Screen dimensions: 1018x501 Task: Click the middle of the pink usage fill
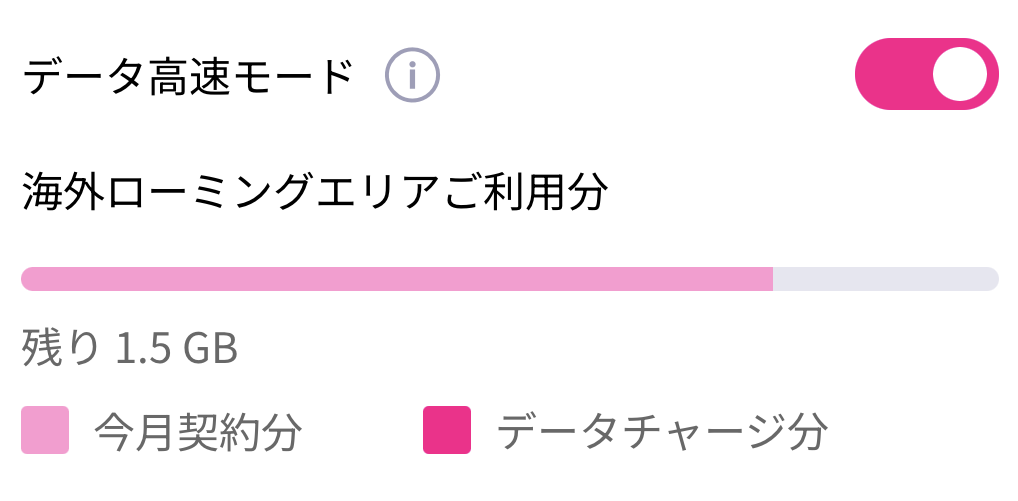point(397,279)
